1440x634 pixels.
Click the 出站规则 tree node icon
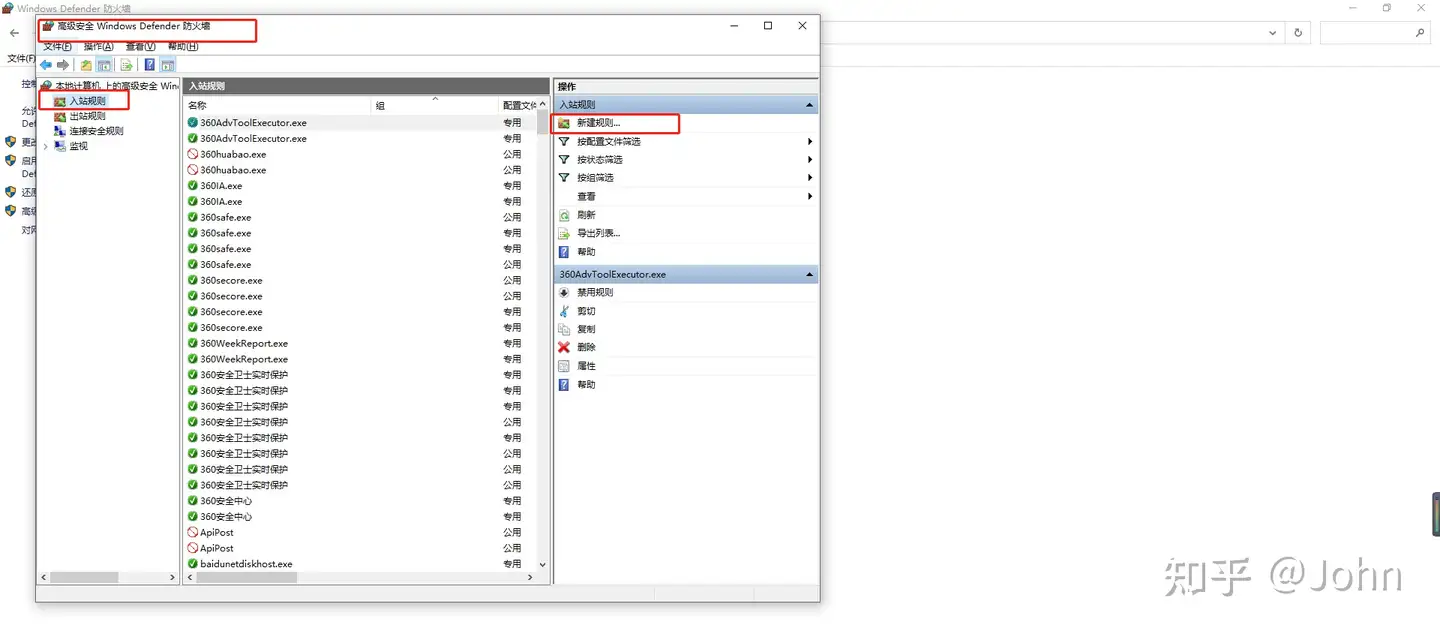(60, 116)
